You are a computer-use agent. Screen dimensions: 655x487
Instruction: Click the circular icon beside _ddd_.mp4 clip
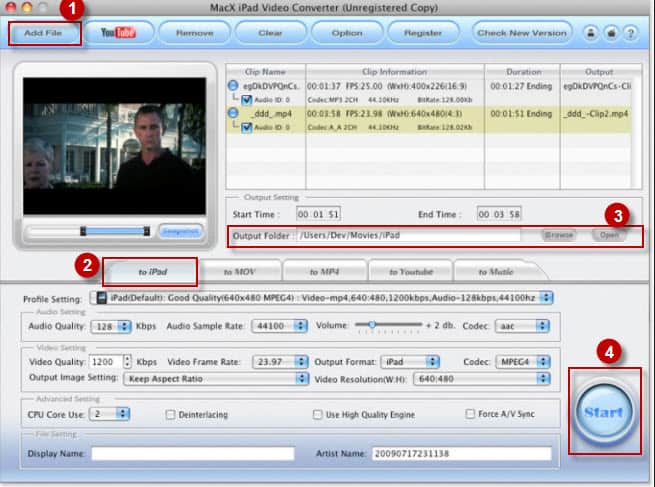click(233, 113)
